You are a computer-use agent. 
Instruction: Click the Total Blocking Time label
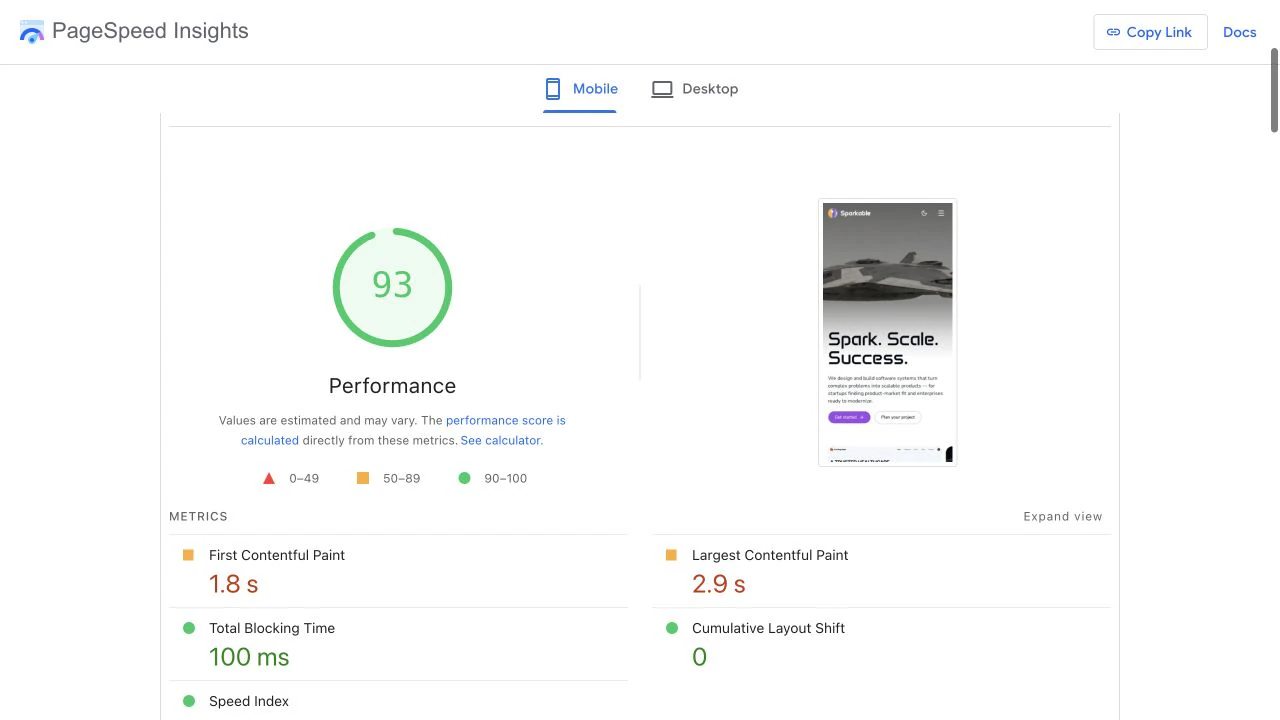click(272, 628)
